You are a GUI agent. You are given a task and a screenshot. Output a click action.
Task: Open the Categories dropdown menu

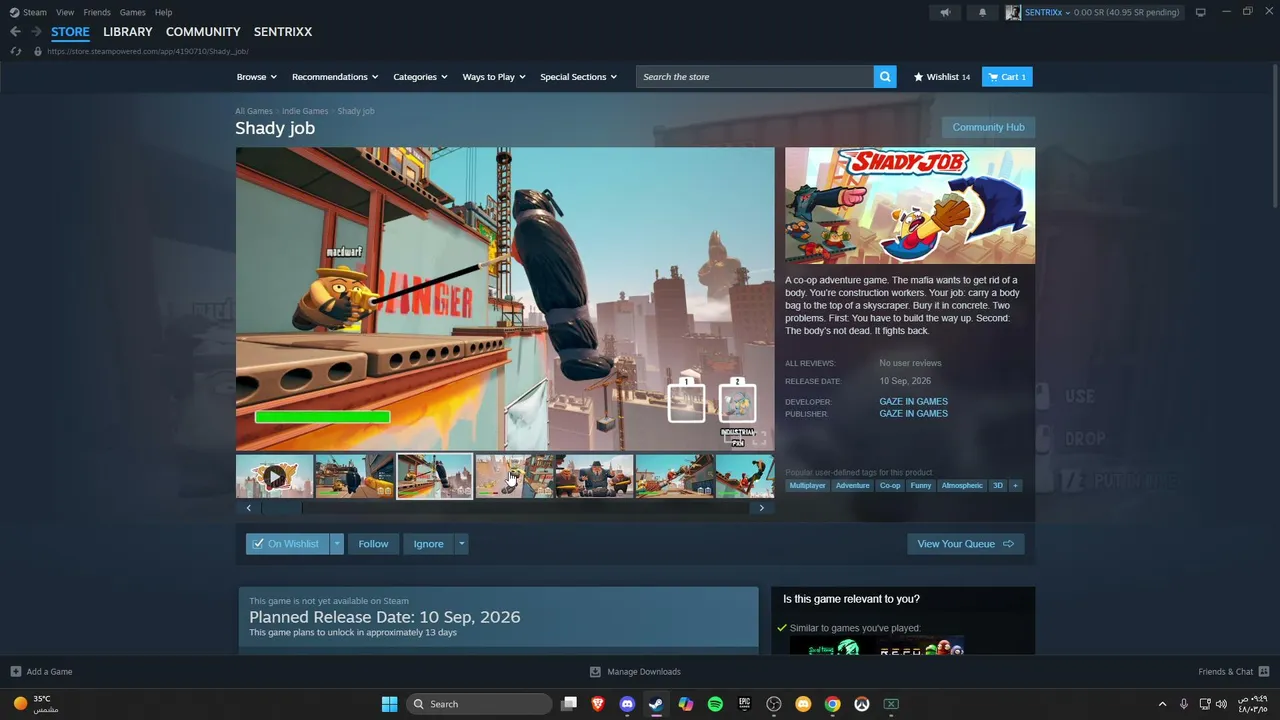pyautogui.click(x=420, y=77)
